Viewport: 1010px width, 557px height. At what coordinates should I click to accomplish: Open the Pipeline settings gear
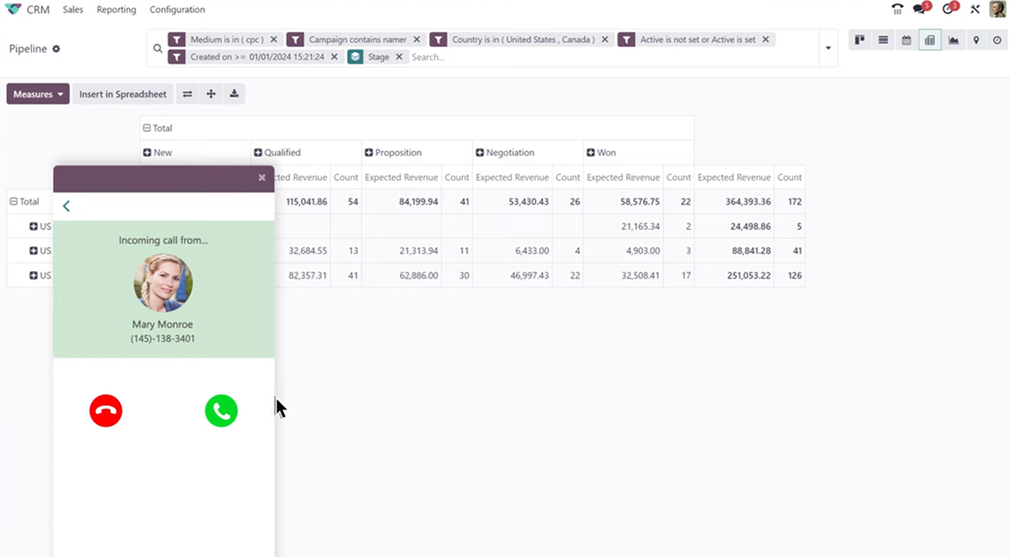pyautogui.click(x=56, y=49)
